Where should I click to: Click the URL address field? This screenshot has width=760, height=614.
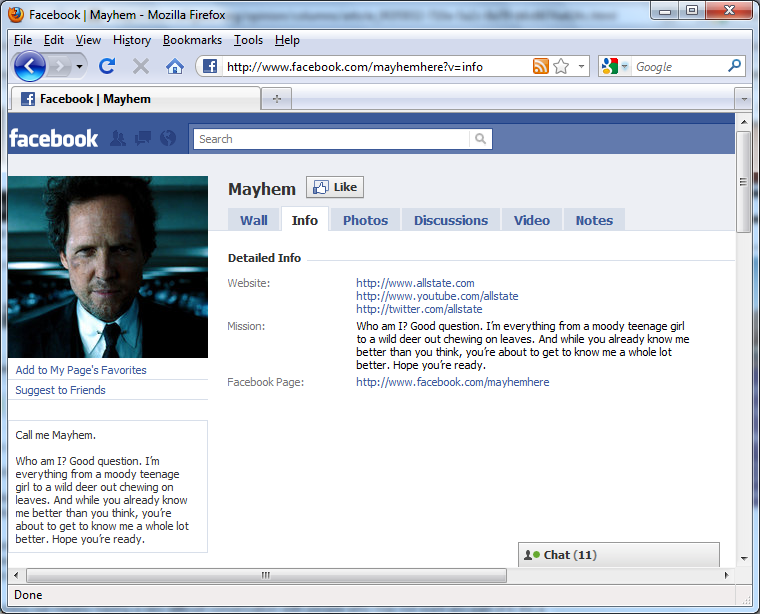point(376,66)
